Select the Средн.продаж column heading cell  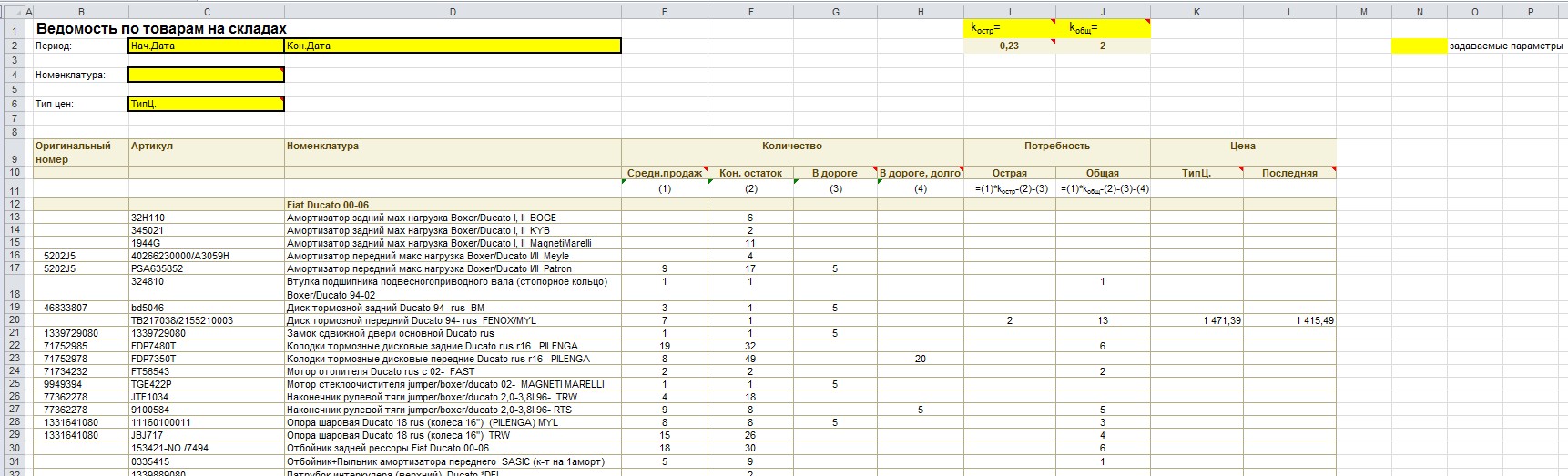pyautogui.click(x=665, y=173)
